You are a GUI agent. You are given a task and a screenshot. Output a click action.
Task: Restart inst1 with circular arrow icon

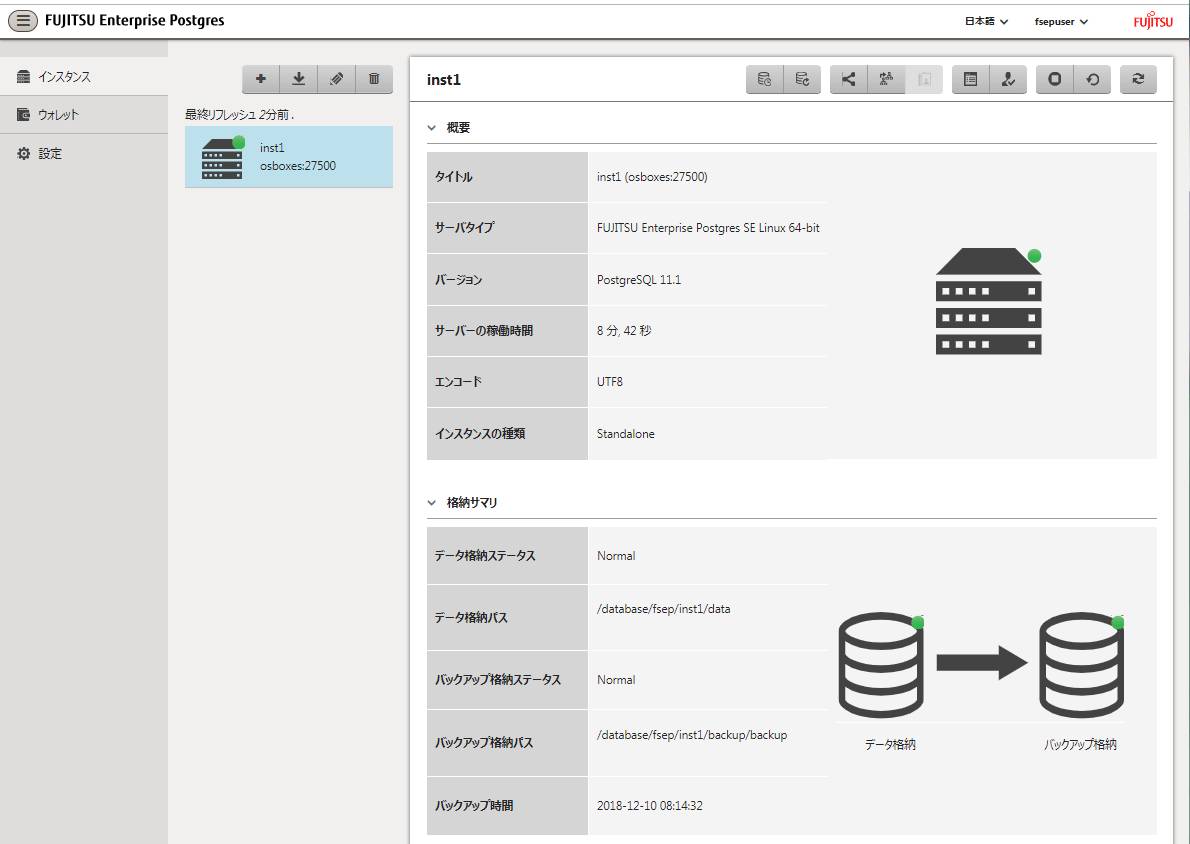pos(1093,79)
